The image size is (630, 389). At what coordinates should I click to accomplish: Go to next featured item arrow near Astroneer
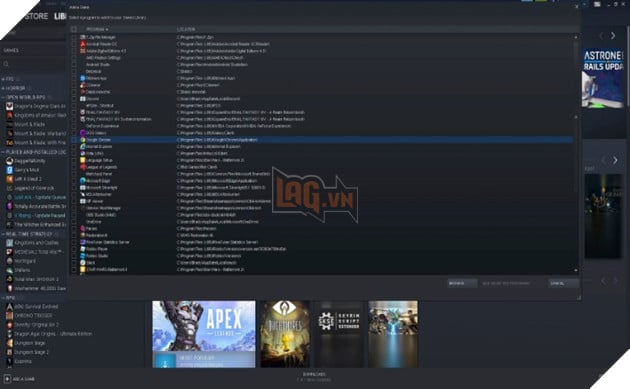pos(613,36)
